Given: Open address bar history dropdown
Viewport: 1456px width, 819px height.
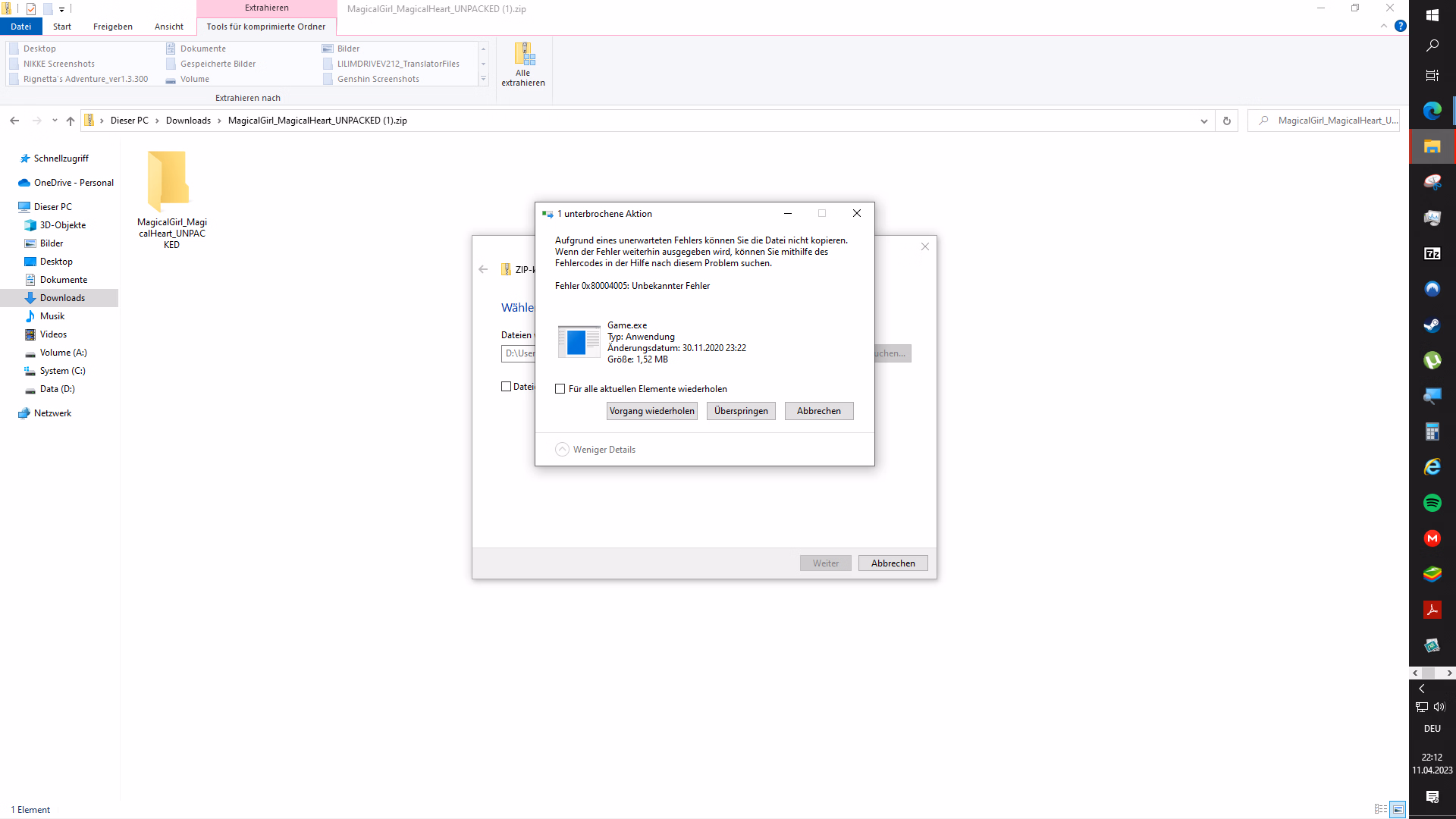Looking at the screenshot, I should pos(1203,121).
